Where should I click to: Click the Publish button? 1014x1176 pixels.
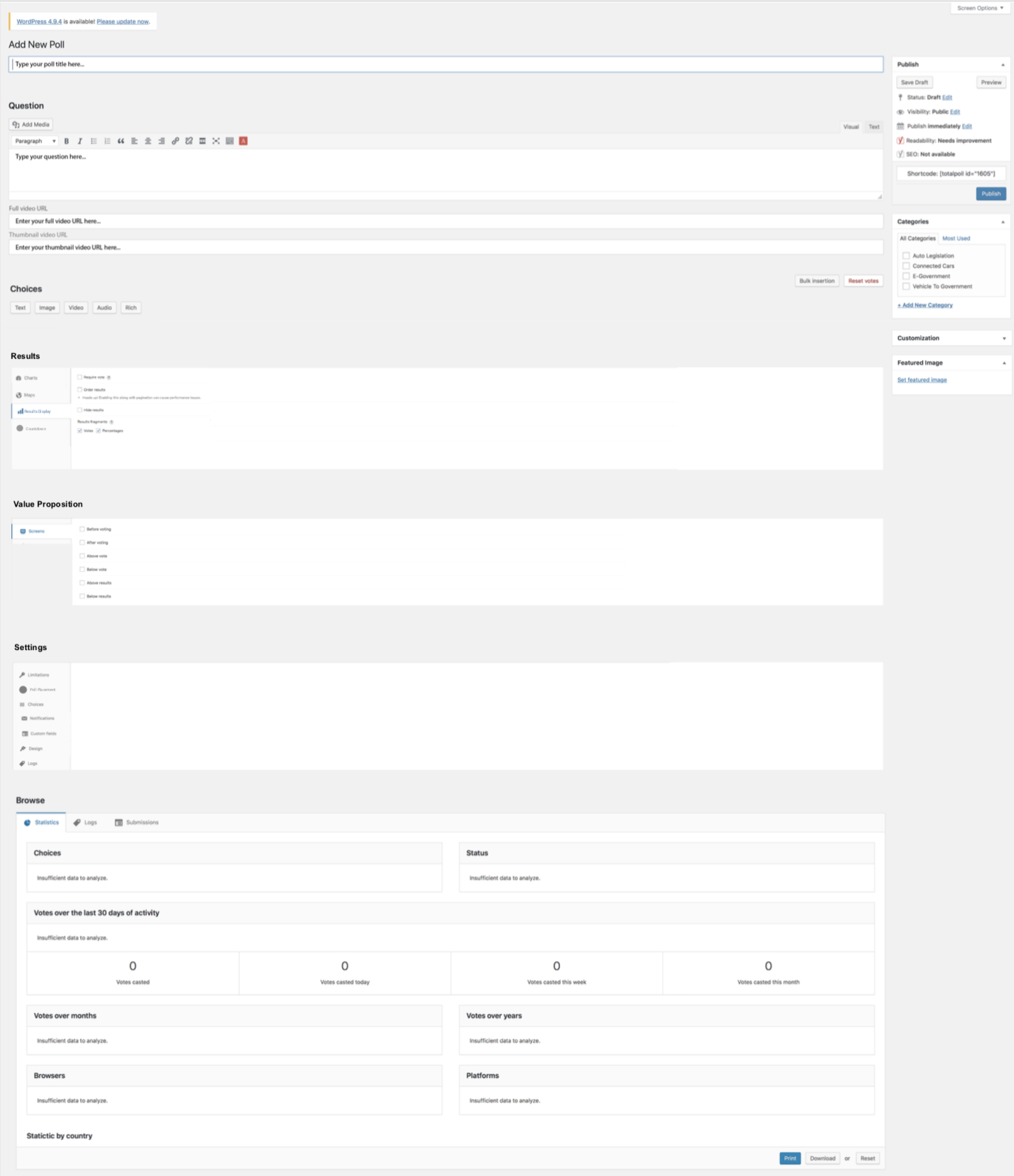(x=991, y=194)
